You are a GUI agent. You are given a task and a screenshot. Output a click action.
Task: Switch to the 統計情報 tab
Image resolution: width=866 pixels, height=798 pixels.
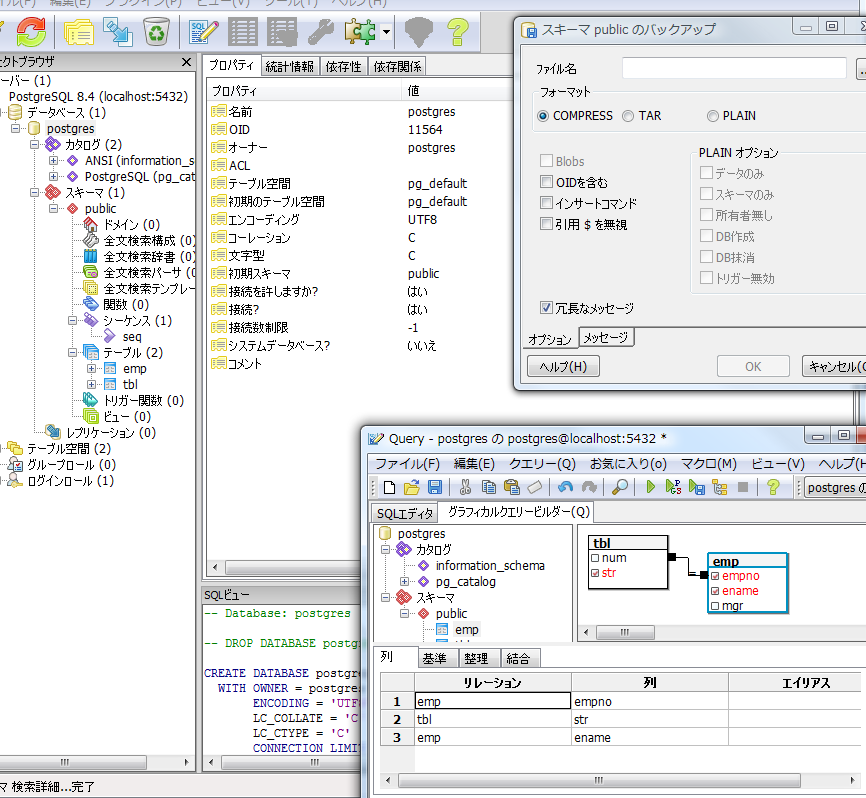point(291,67)
